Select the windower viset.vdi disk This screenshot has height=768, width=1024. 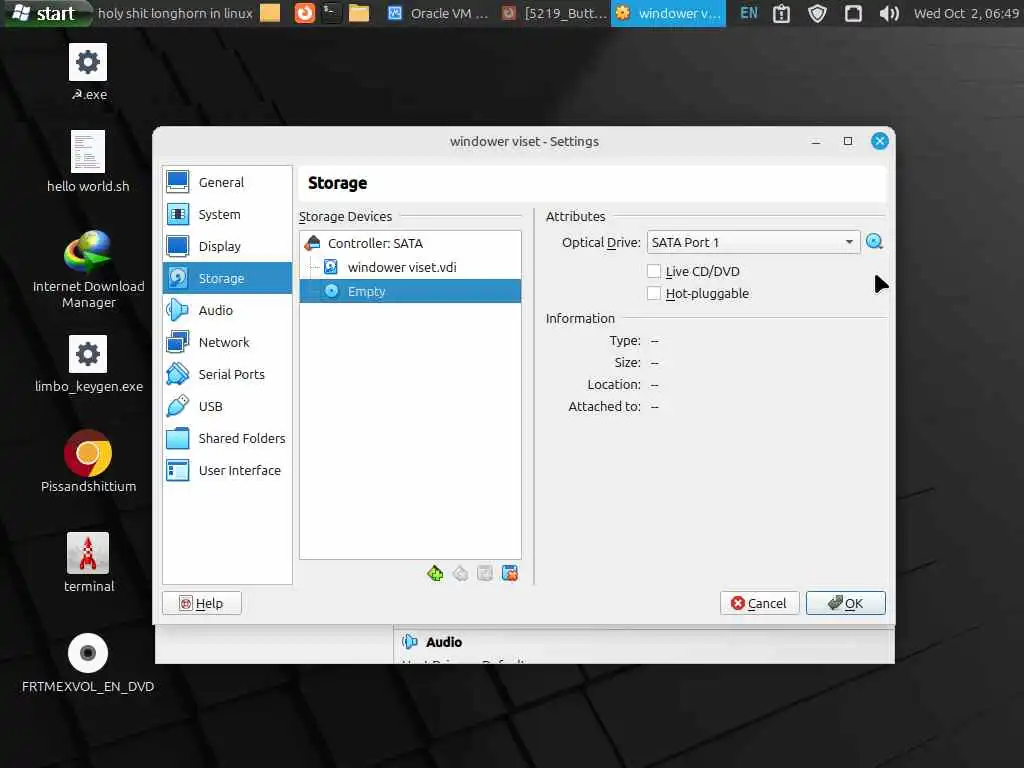(x=410, y=267)
